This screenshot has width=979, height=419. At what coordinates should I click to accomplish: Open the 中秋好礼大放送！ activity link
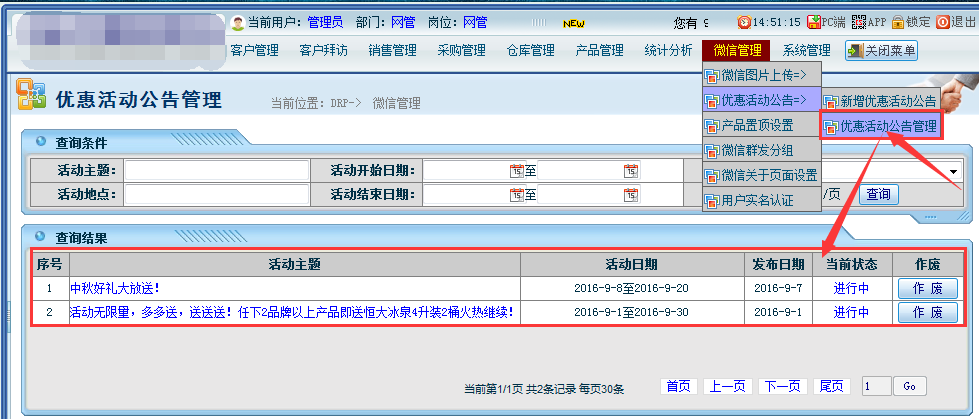point(115,288)
